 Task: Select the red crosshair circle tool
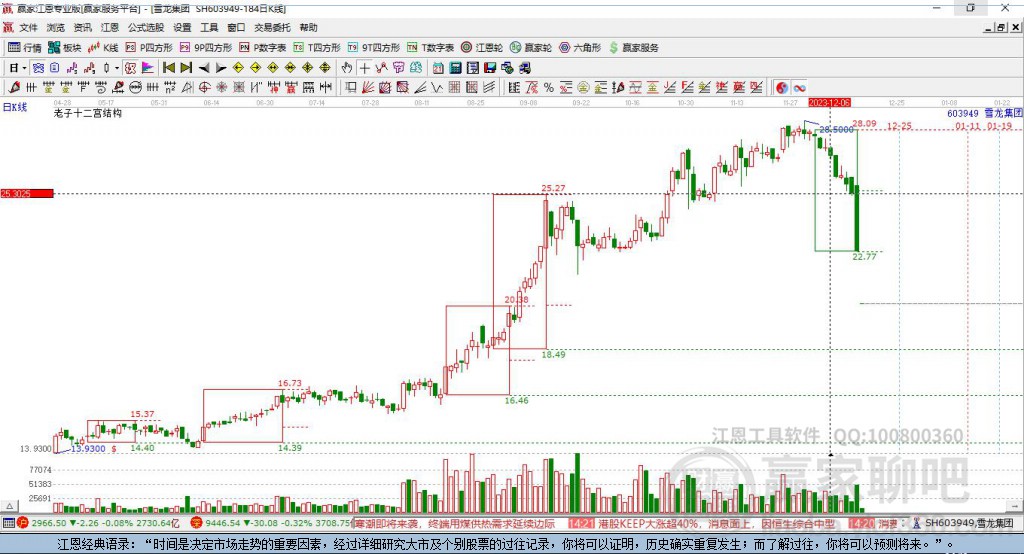click(204, 88)
